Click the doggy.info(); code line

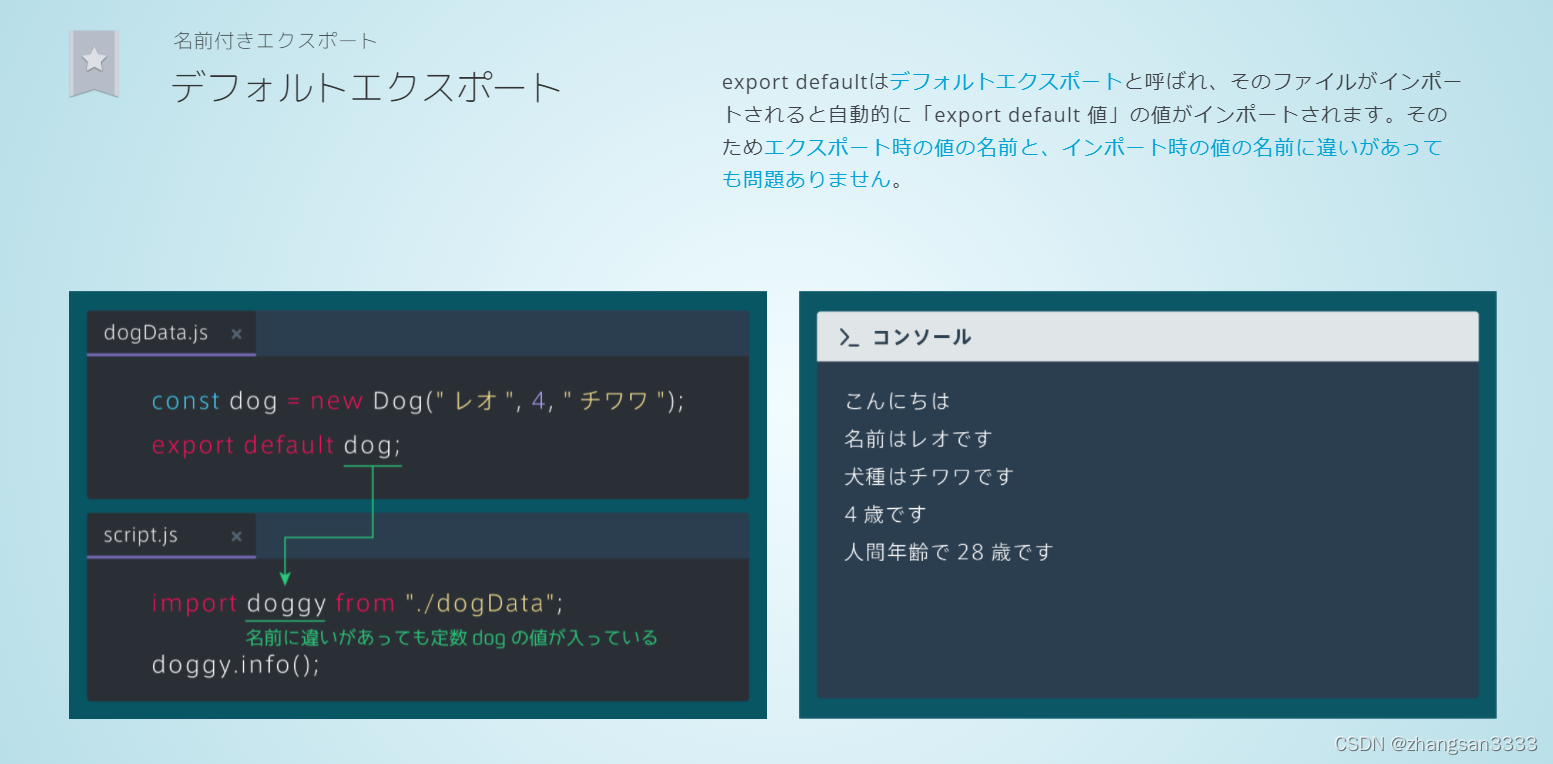pyautogui.click(x=236, y=664)
